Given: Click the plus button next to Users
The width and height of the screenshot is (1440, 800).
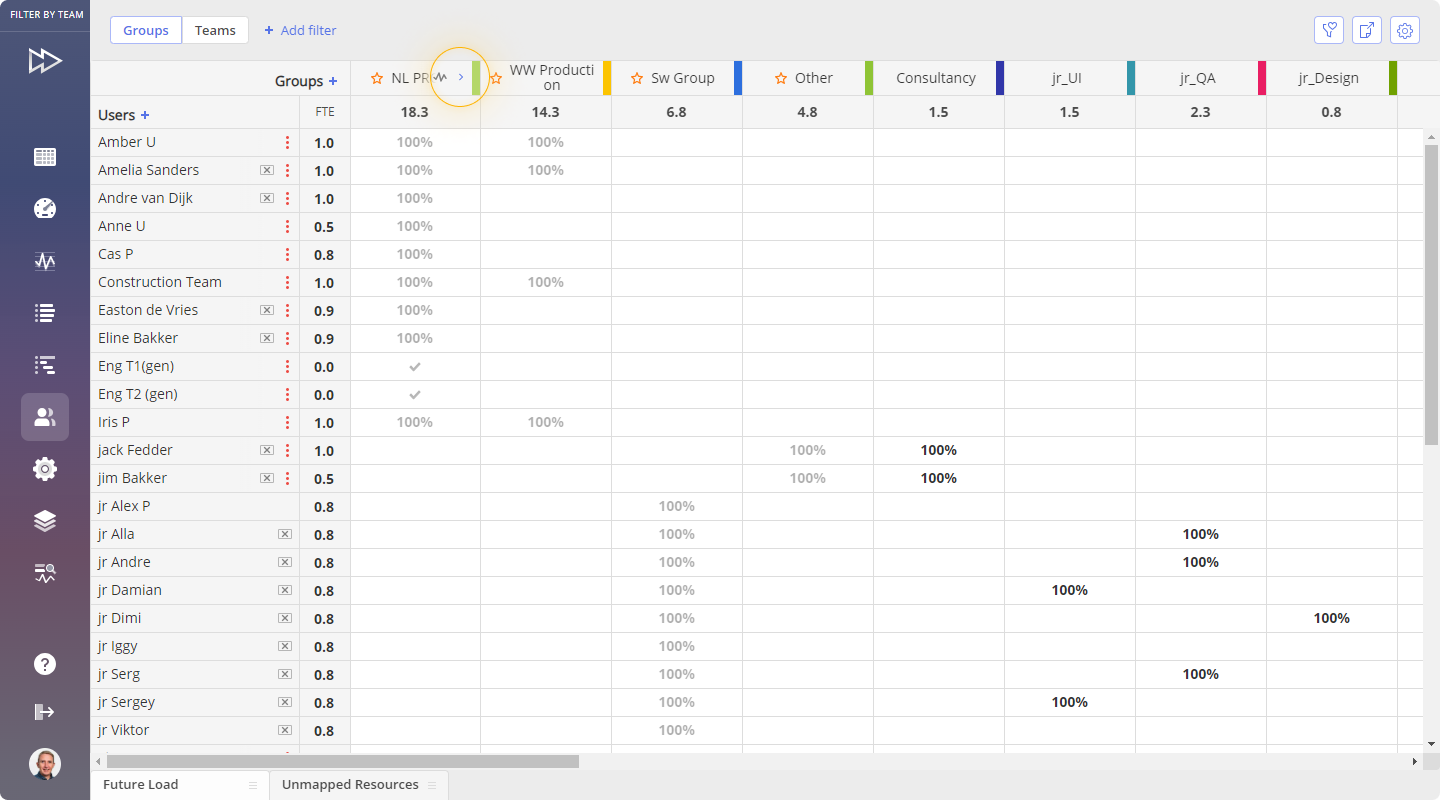Looking at the screenshot, I should [x=145, y=115].
